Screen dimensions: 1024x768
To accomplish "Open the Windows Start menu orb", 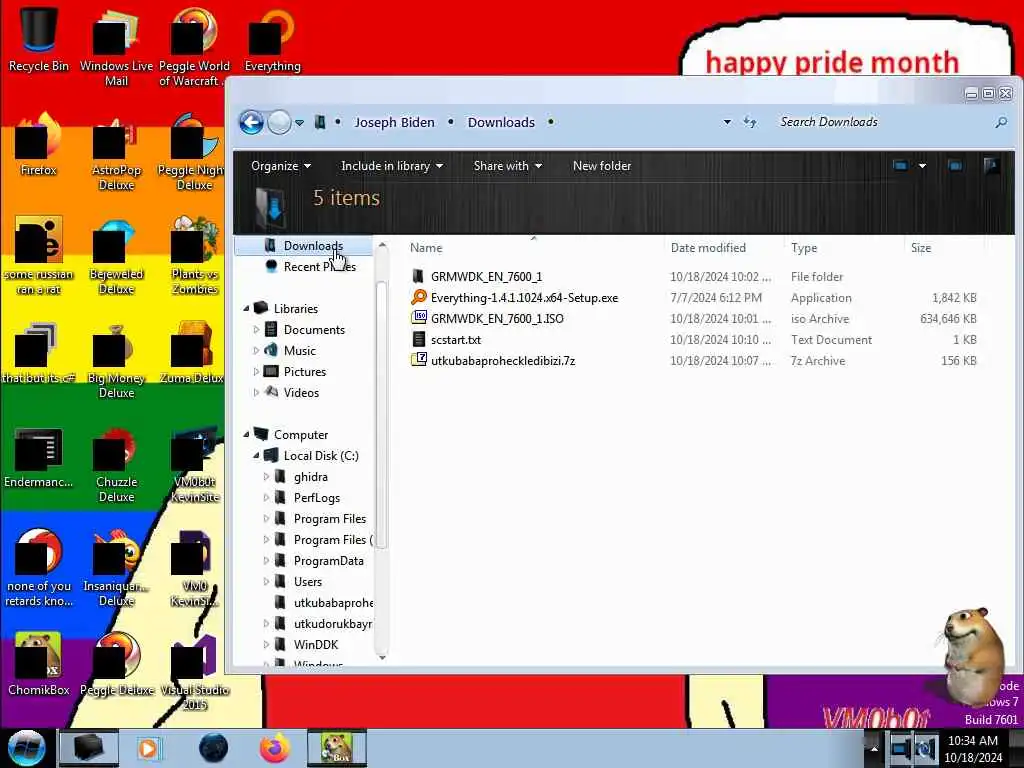I will click(x=26, y=748).
